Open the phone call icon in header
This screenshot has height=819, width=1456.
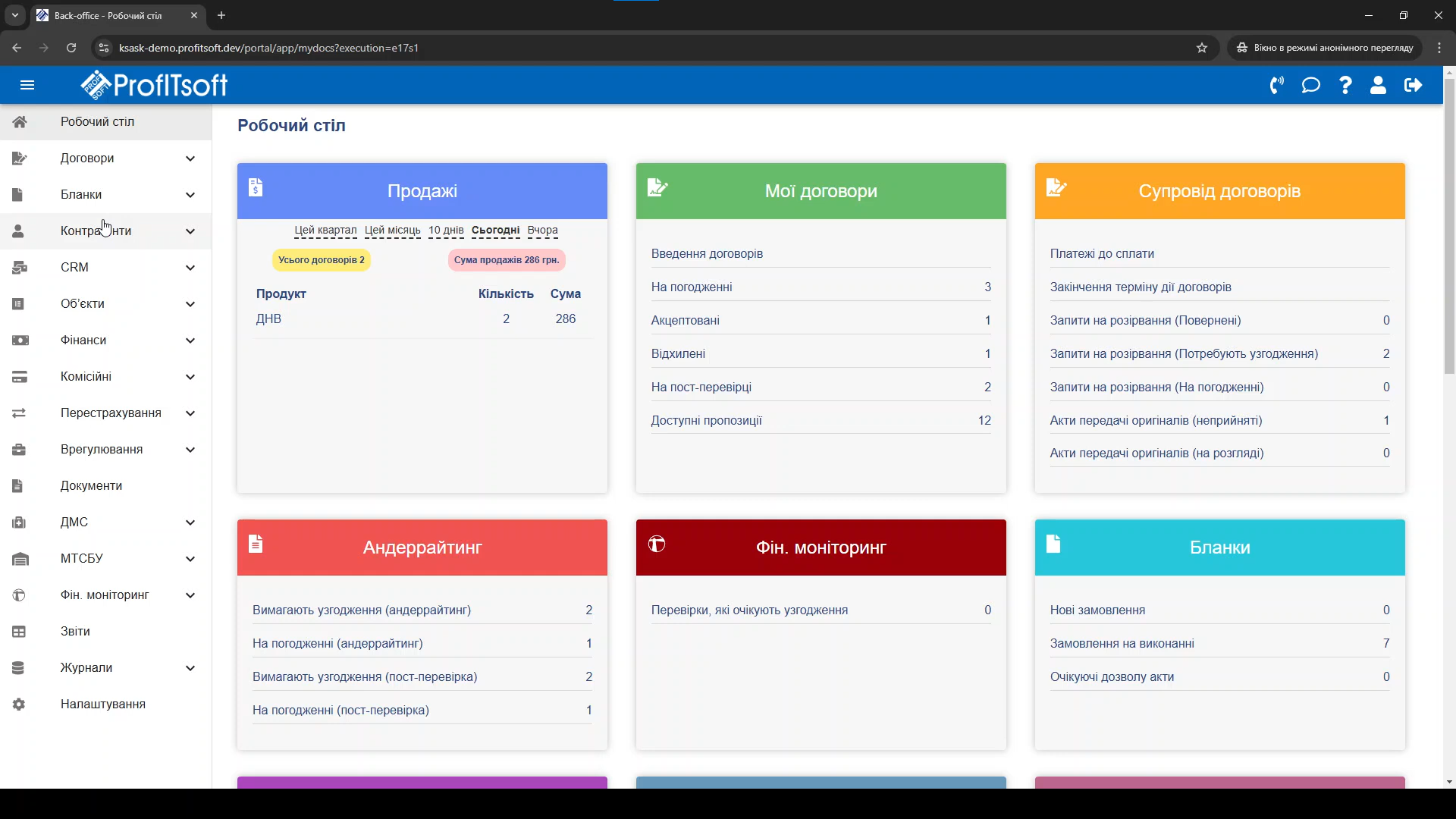(x=1277, y=85)
